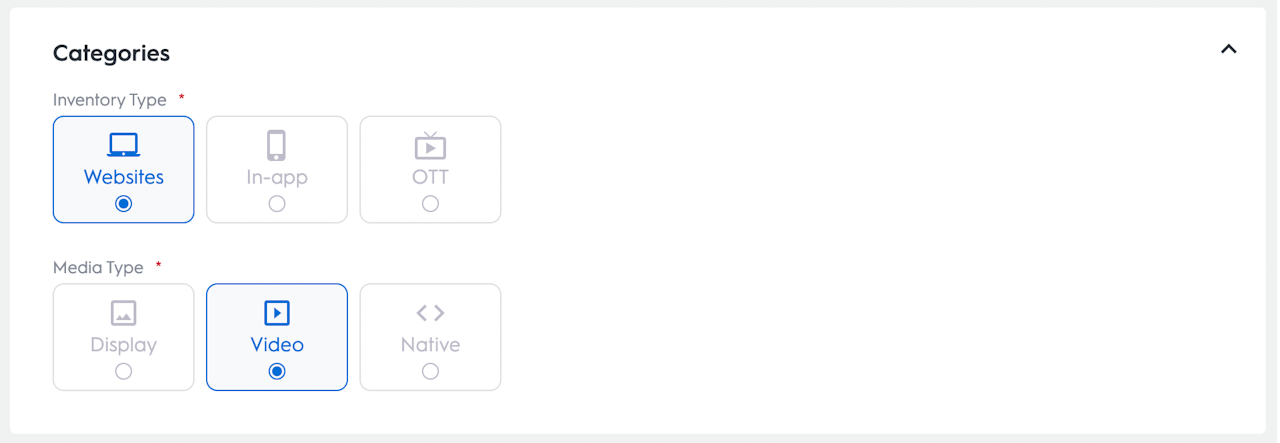Screen dimensions: 1280x443
Task: Select the In-app radio button
Action: [277, 204]
